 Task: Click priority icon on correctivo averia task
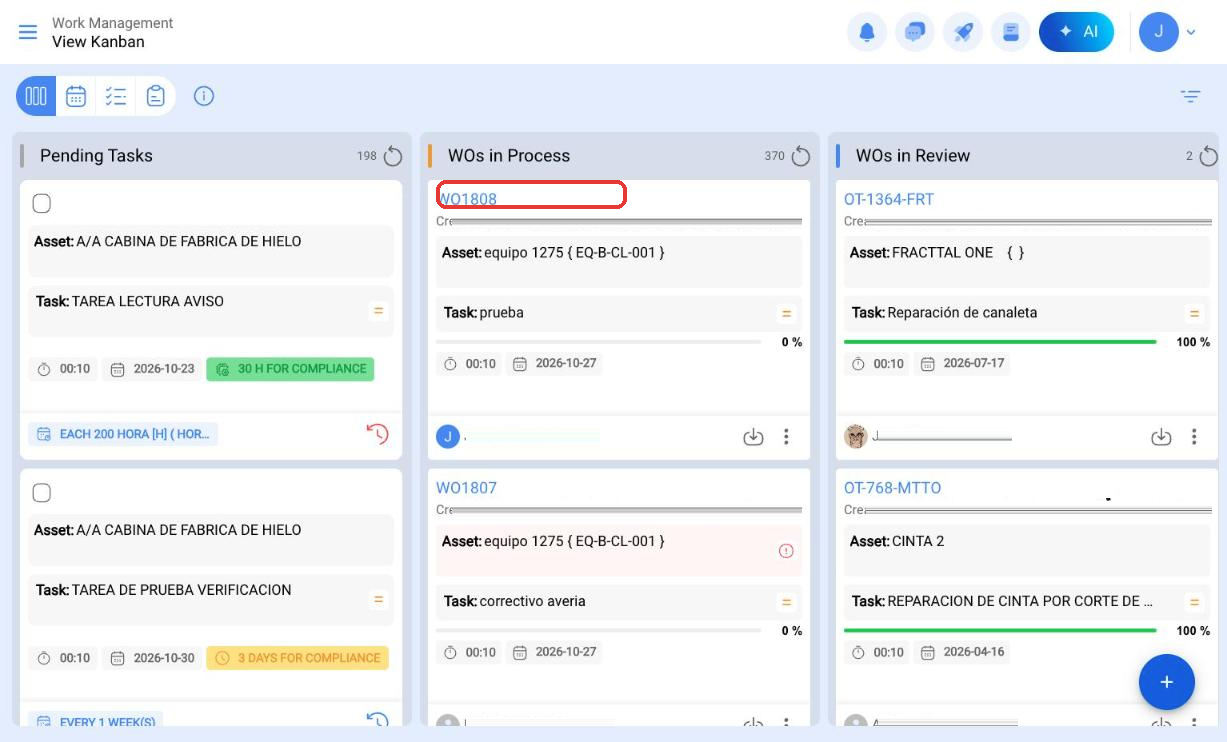click(x=786, y=603)
